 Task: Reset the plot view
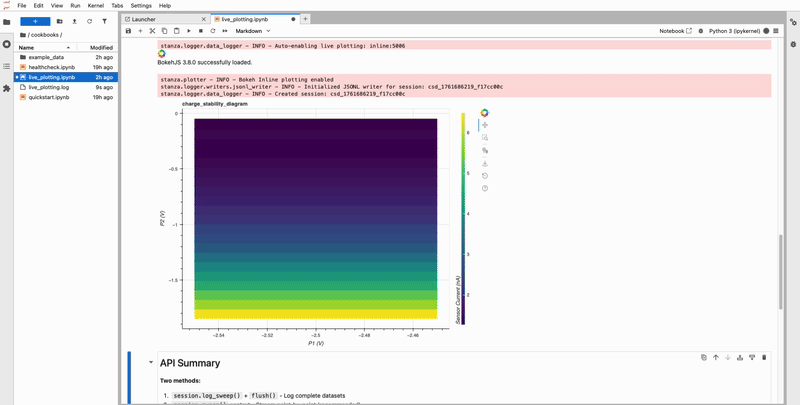(485, 176)
